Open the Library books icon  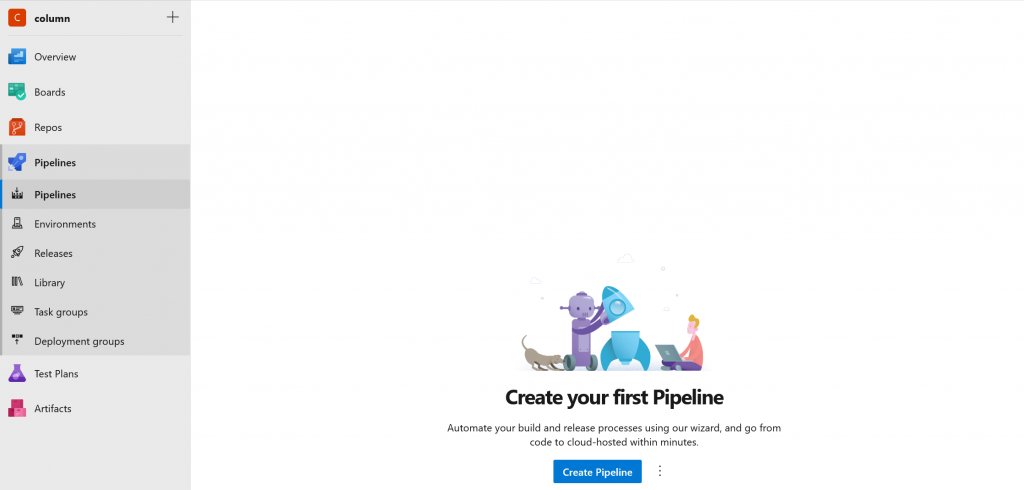[18, 282]
